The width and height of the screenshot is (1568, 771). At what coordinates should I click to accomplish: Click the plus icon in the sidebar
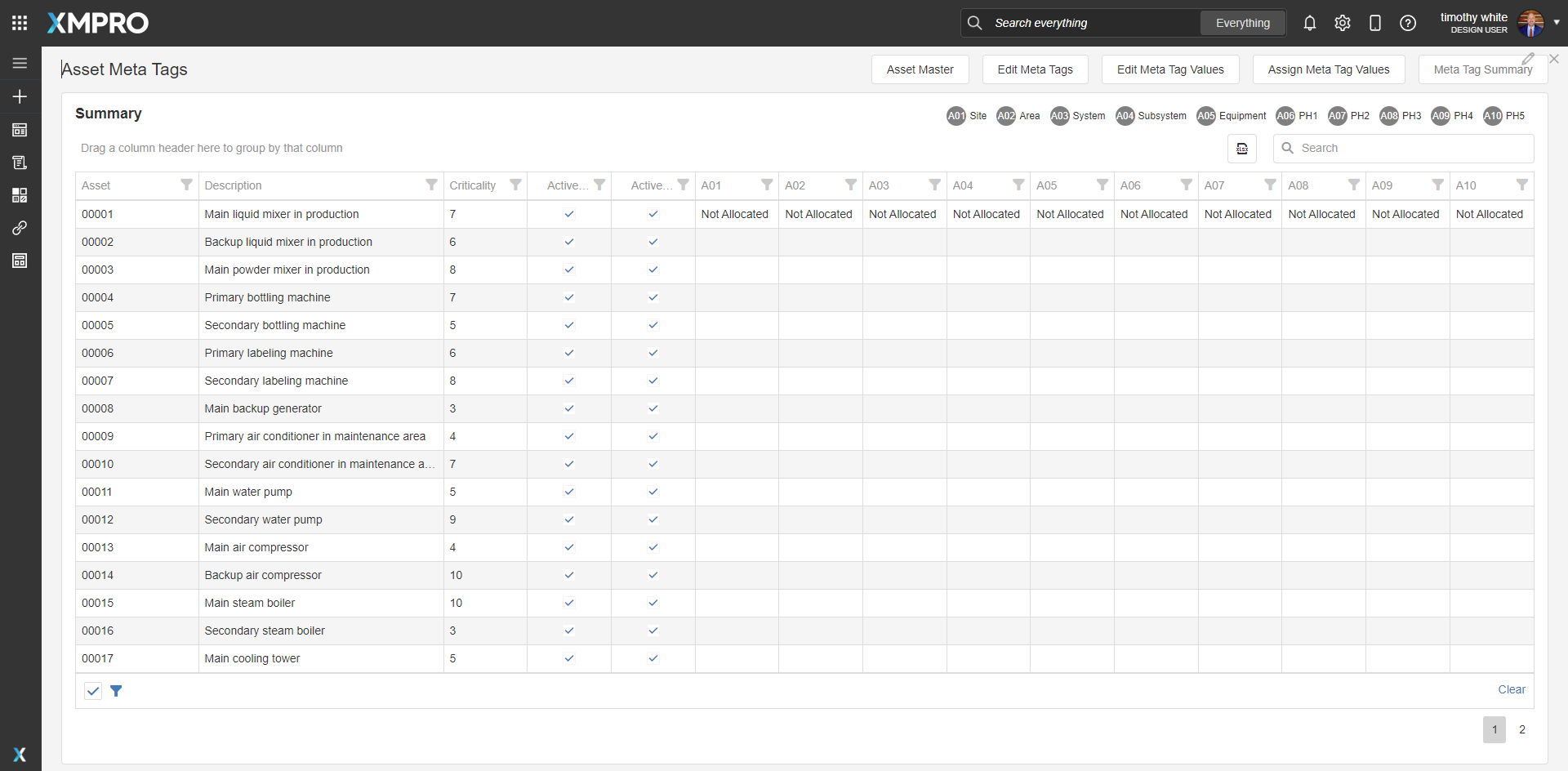(x=20, y=96)
